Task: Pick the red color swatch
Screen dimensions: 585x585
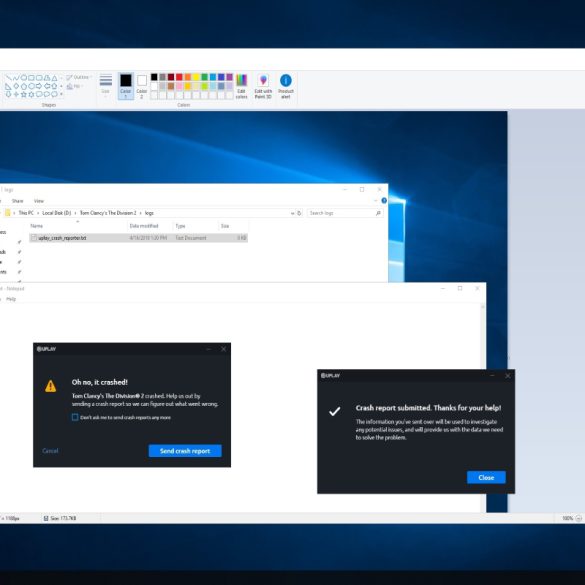Action: tap(179, 77)
